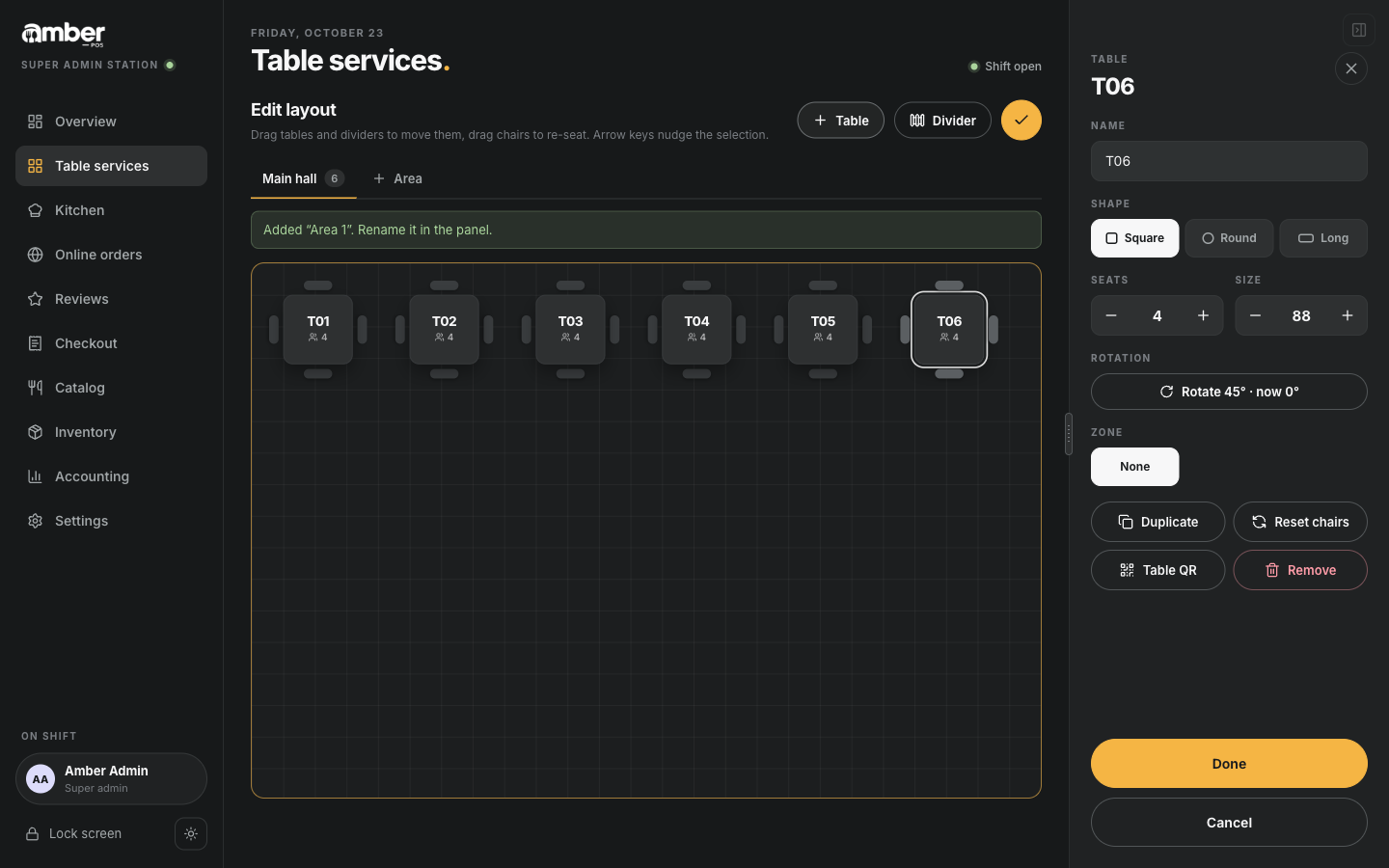Image resolution: width=1389 pixels, height=868 pixels.
Task: Add a Divider to the layout
Action: 942,121
